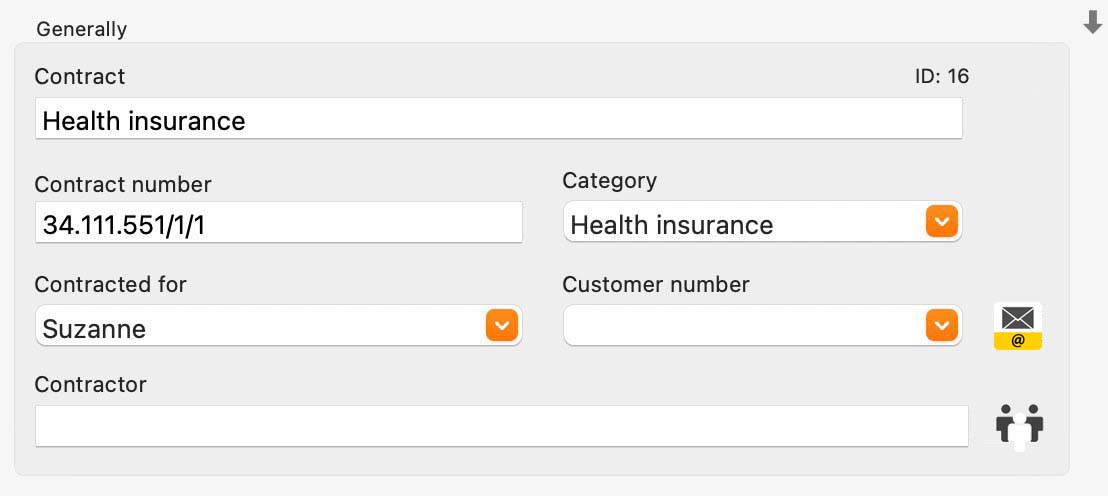
Task: Click the Contract label above the name field
Action: [80, 76]
